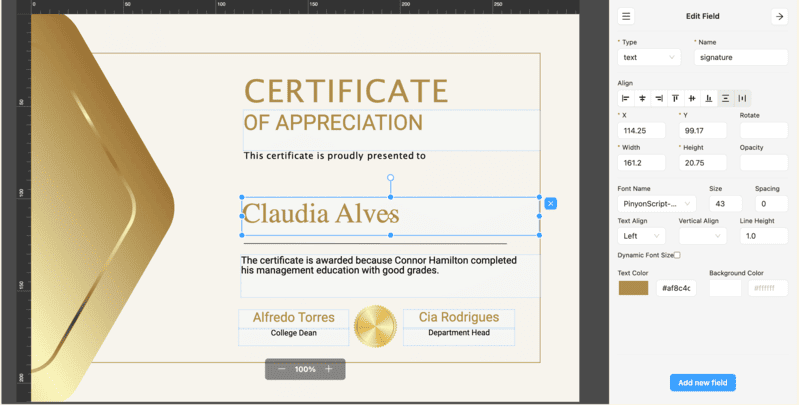Align field to left edge

click(626, 99)
